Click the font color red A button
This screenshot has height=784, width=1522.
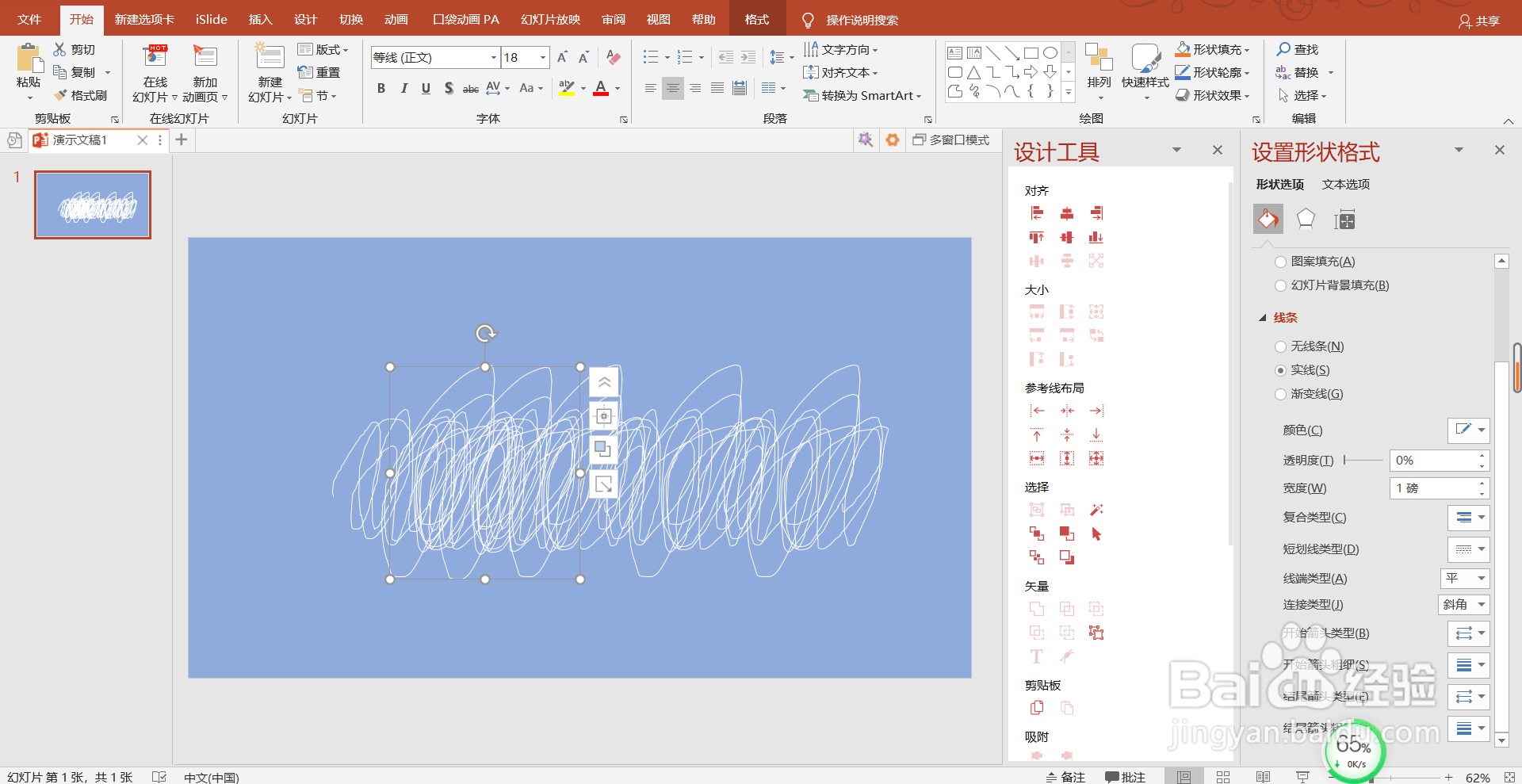(x=601, y=88)
